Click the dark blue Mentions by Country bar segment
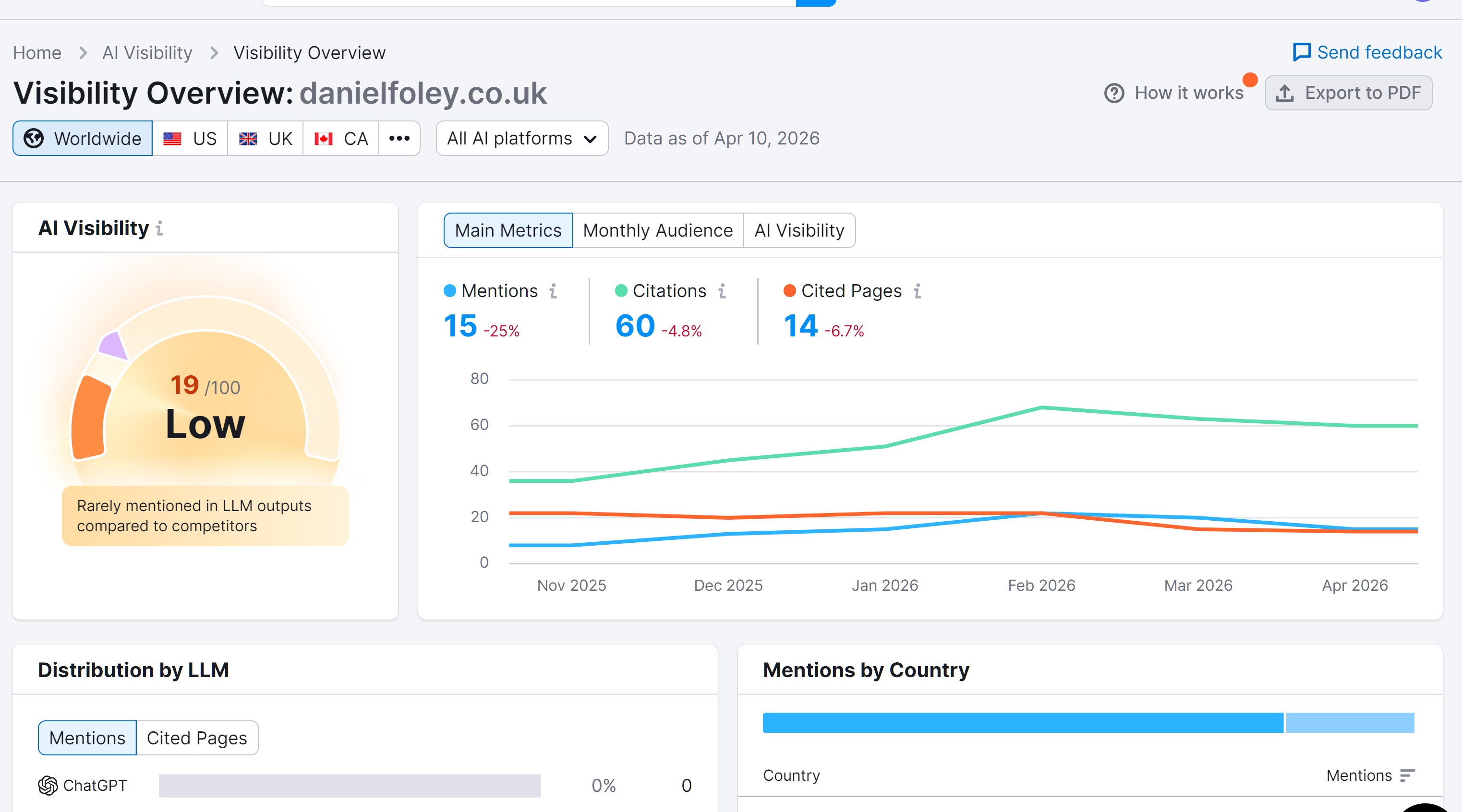This screenshot has width=1462, height=812. pos(1022,722)
